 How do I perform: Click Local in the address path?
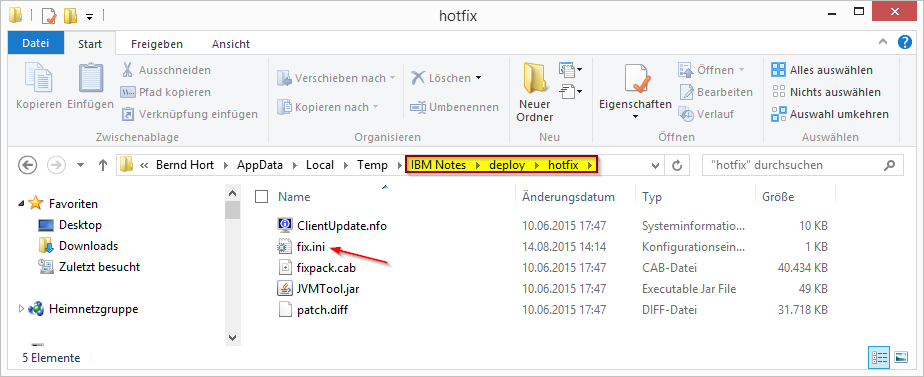click(x=319, y=165)
